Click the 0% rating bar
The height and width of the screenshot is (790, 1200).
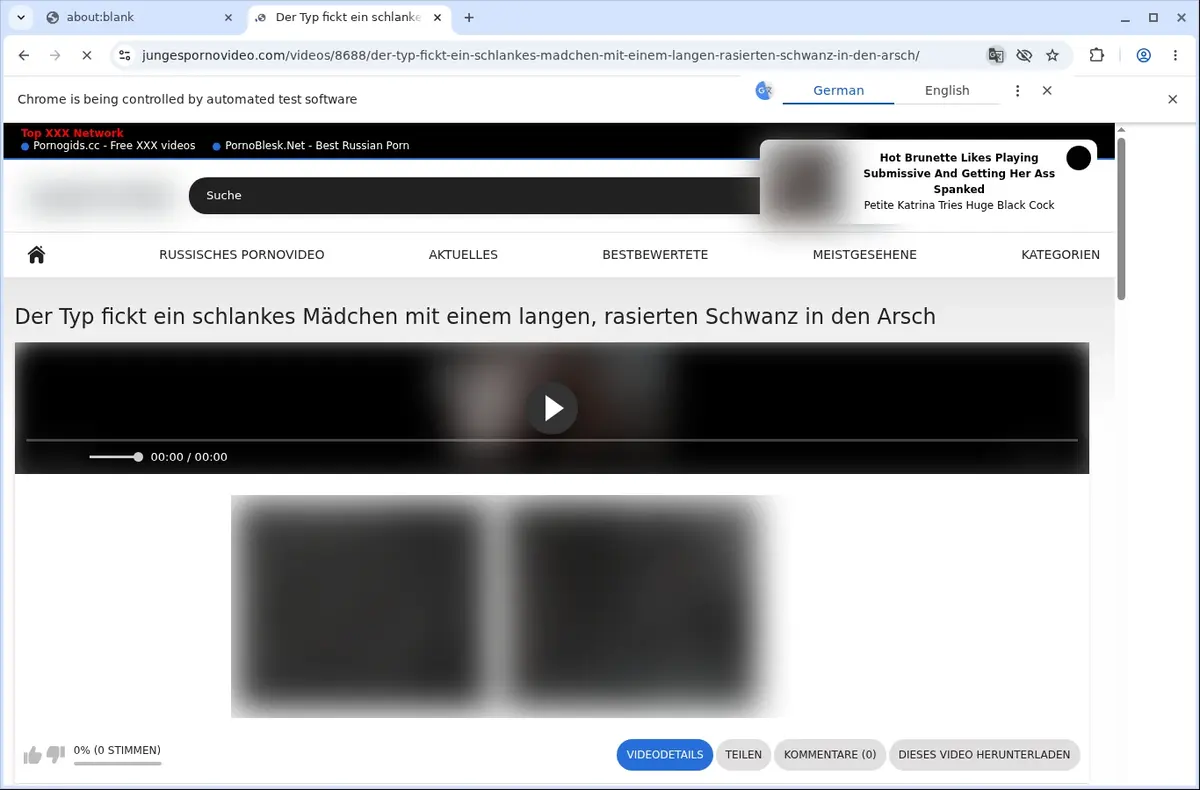click(117, 763)
